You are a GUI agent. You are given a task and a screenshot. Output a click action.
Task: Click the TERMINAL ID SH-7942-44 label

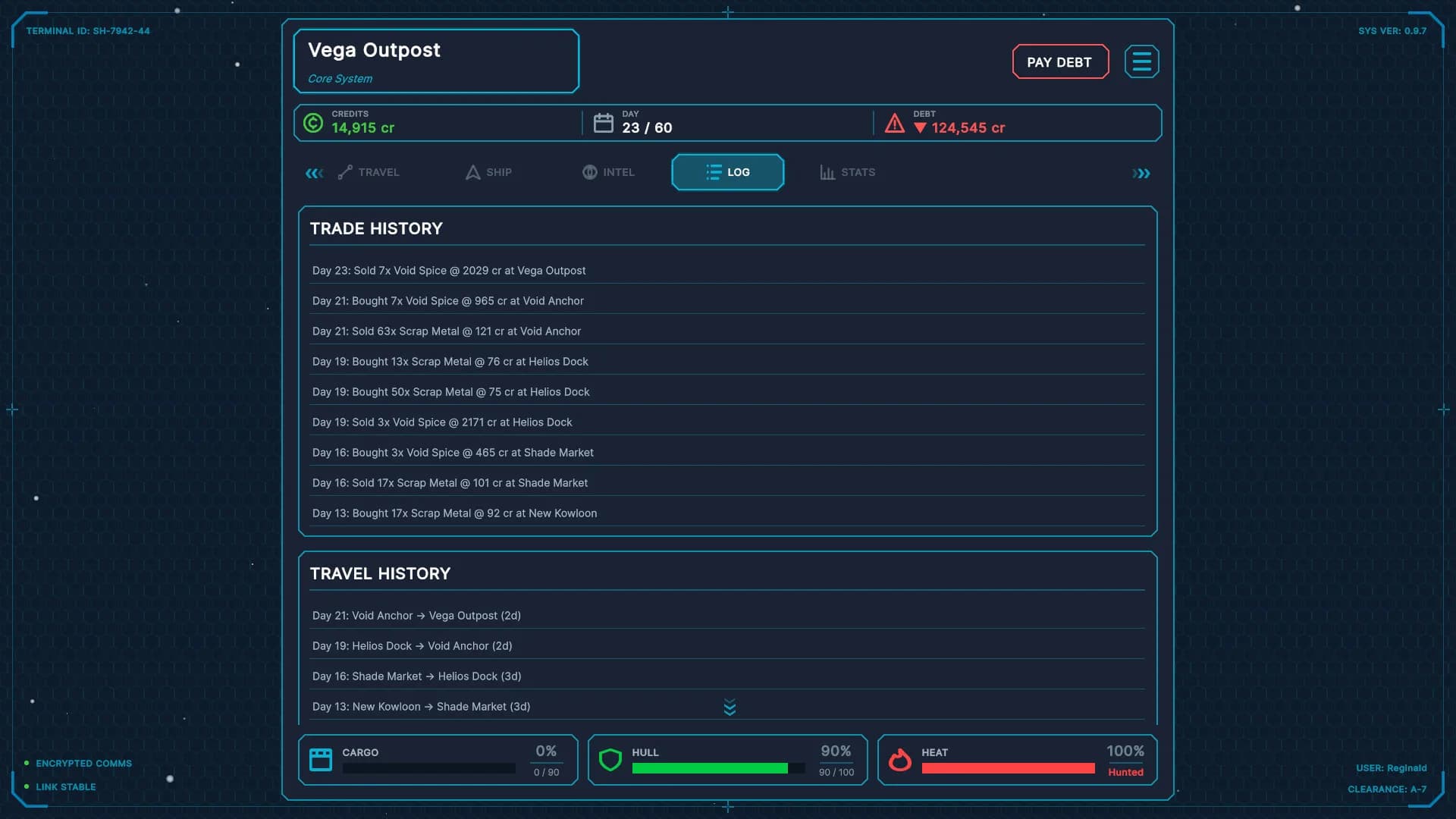click(88, 31)
